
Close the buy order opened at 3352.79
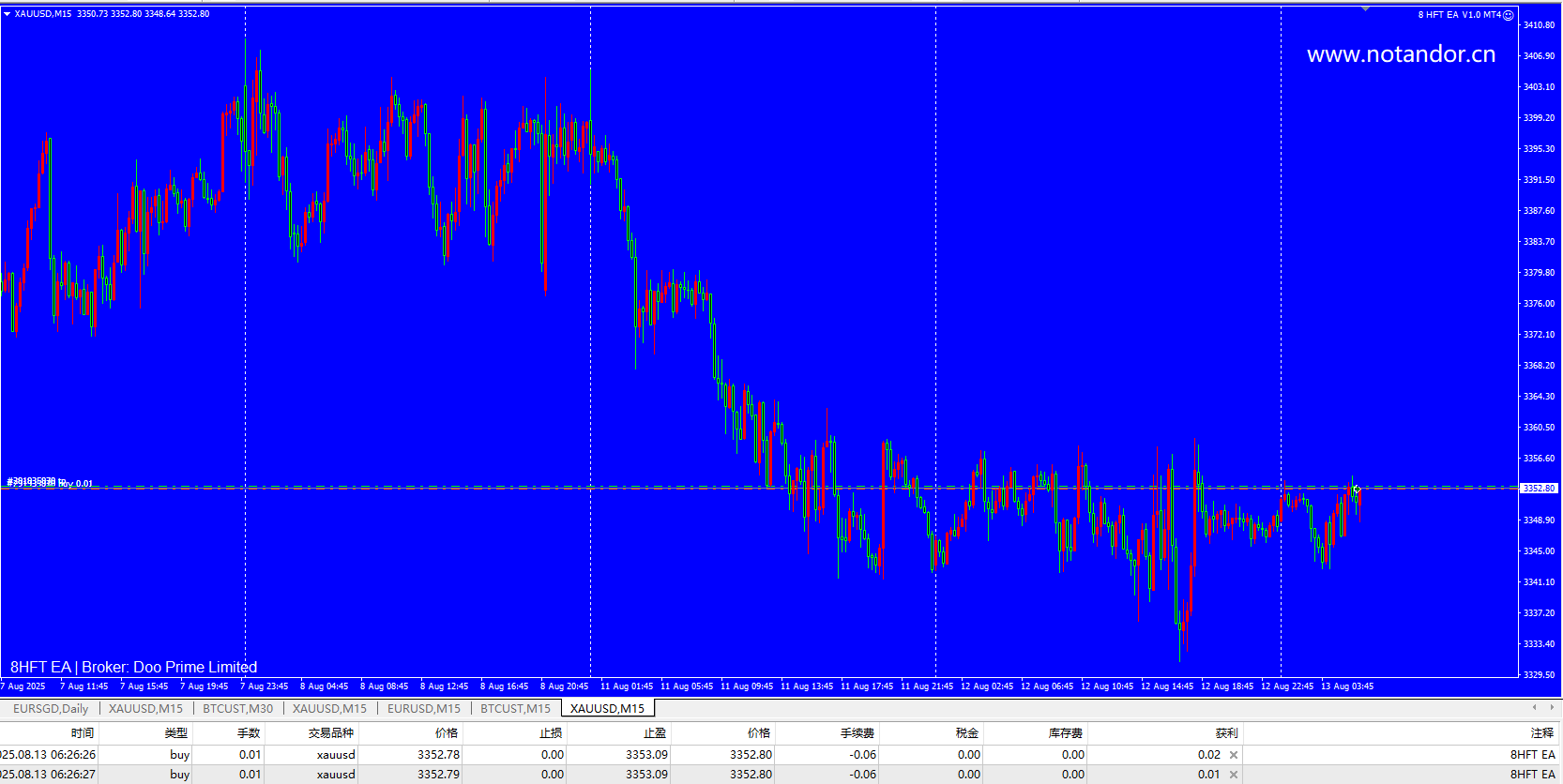[x=1234, y=775]
